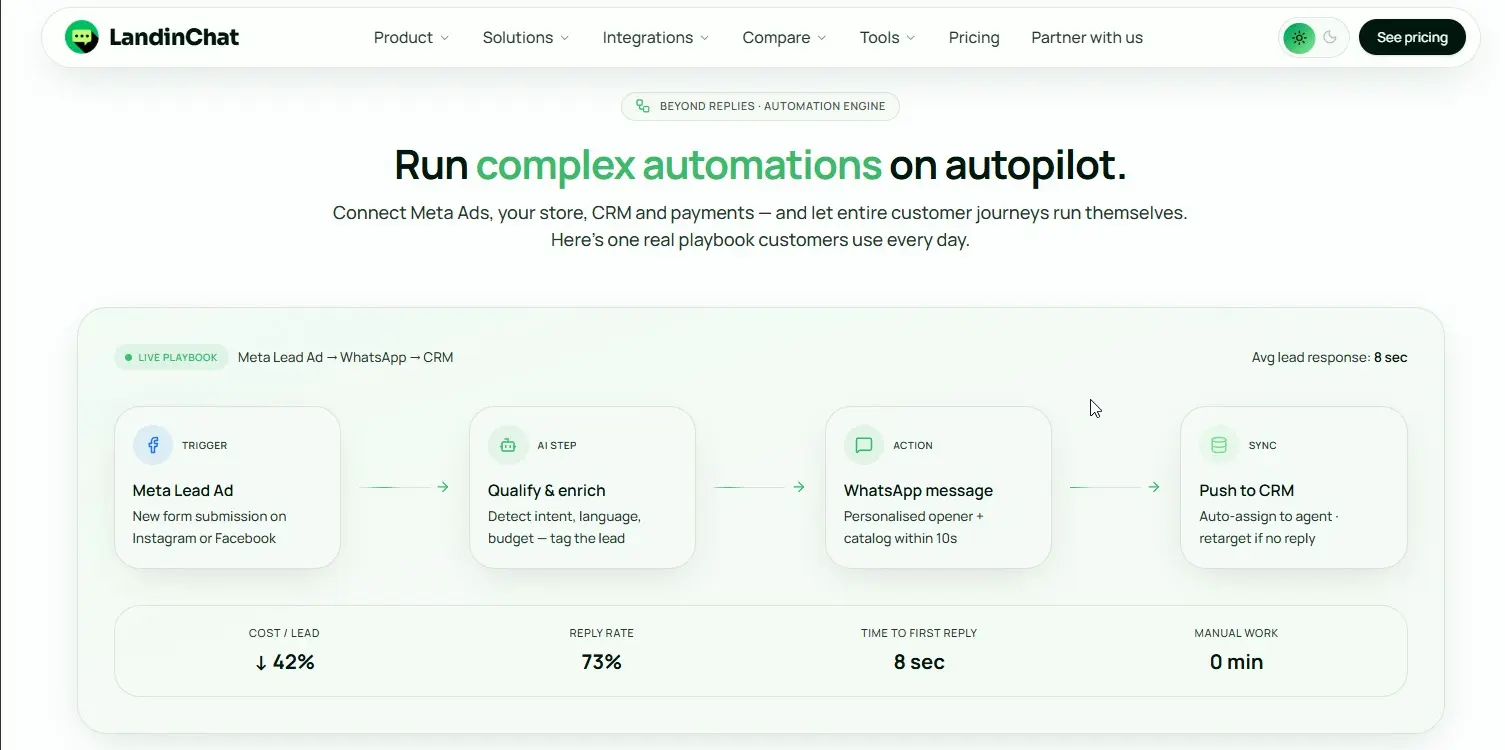Click the 'complex automations' green headline text
This screenshot has width=1505, height=750.
pos(679,165)
